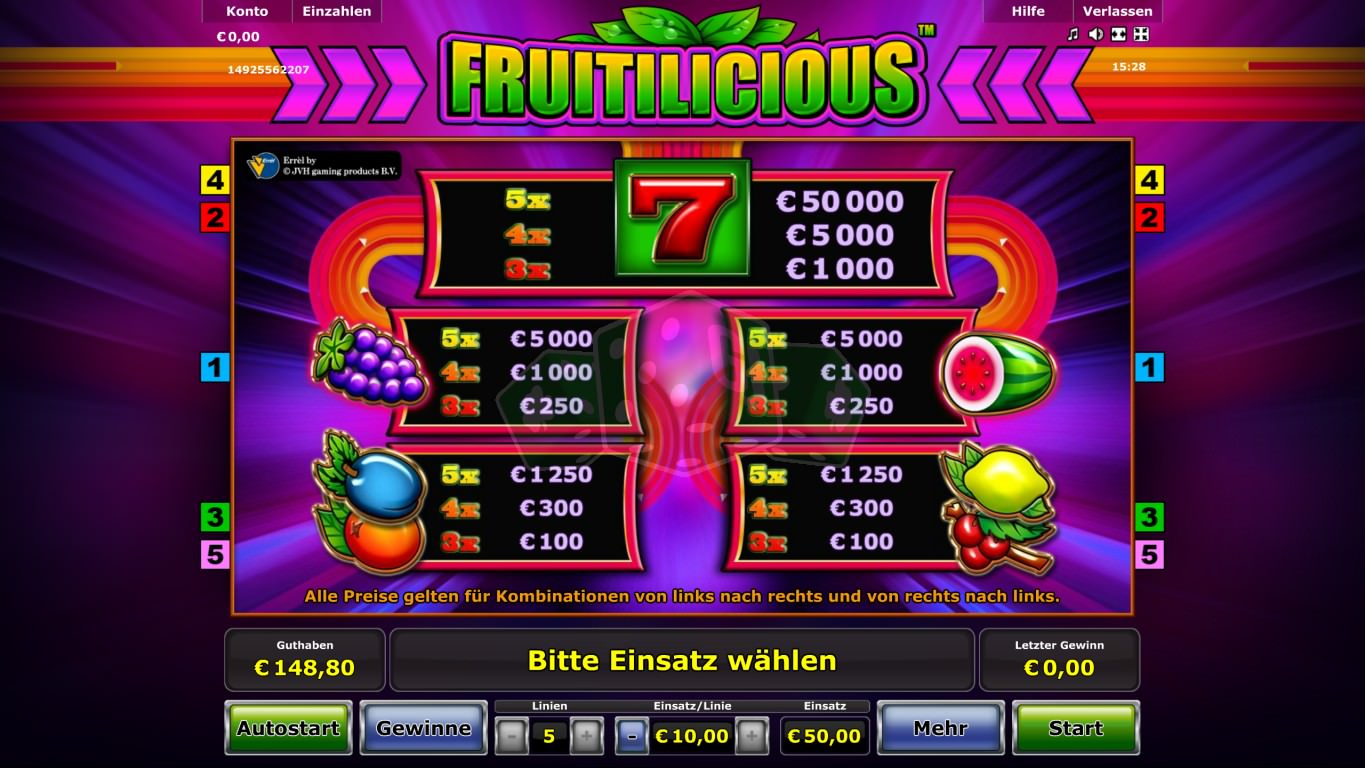The height and width of the screenshot is (768, 1365).
Task: Decrease number of Linien with minus
Action: click(511, 737)
